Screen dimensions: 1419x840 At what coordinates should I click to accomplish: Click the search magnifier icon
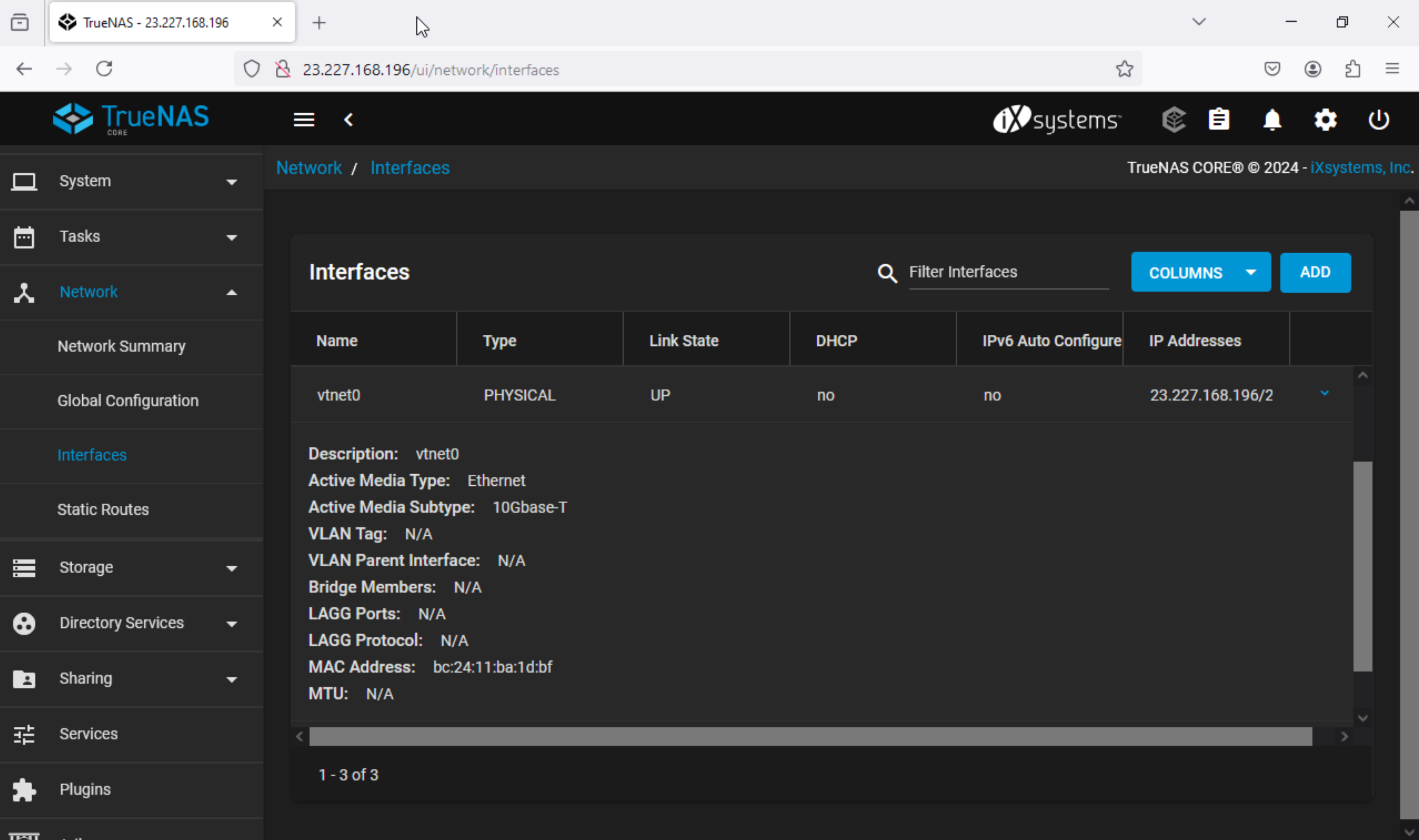887,273
